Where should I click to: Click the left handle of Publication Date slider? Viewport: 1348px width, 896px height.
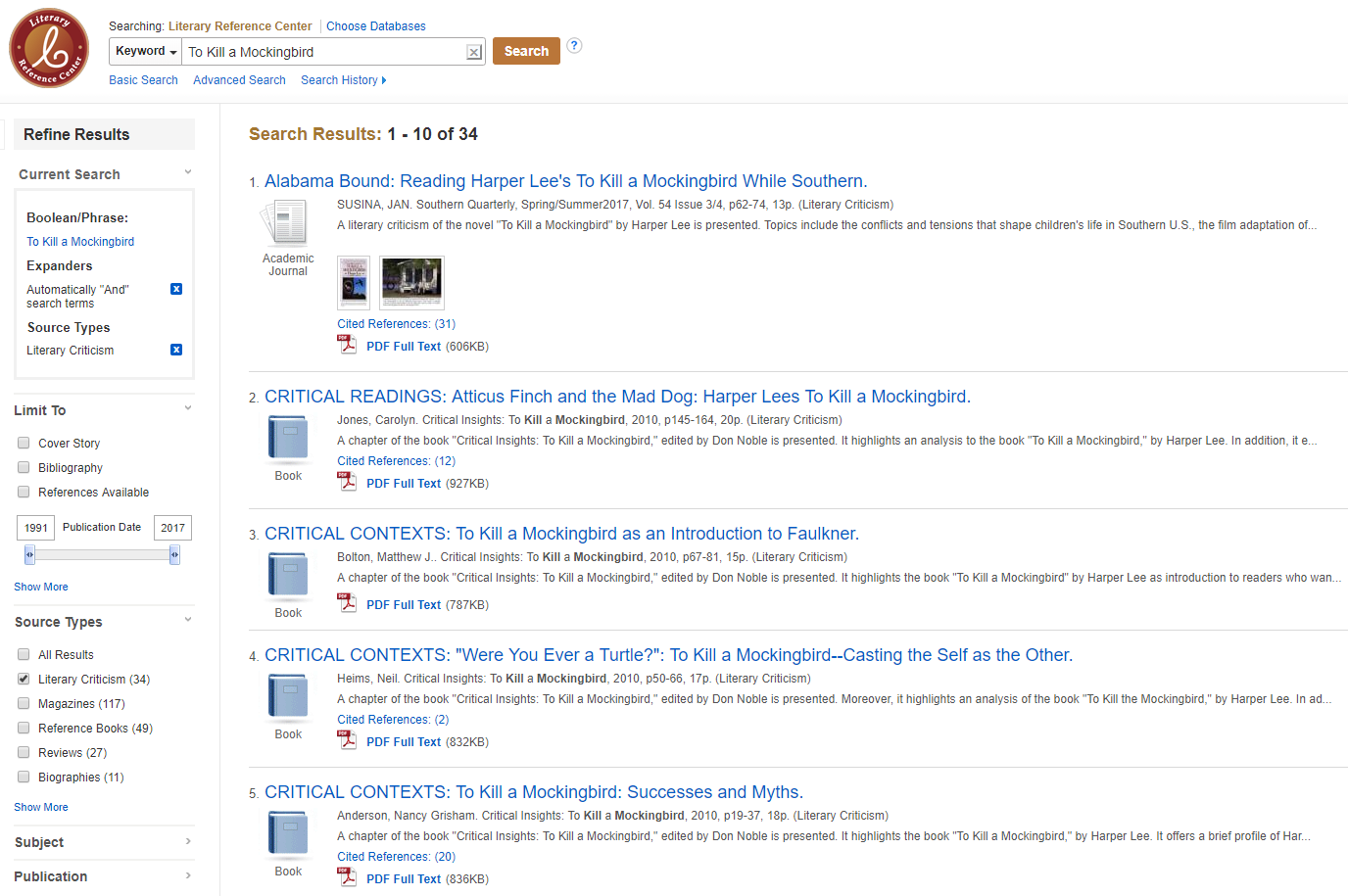click(x=29, y=555)
